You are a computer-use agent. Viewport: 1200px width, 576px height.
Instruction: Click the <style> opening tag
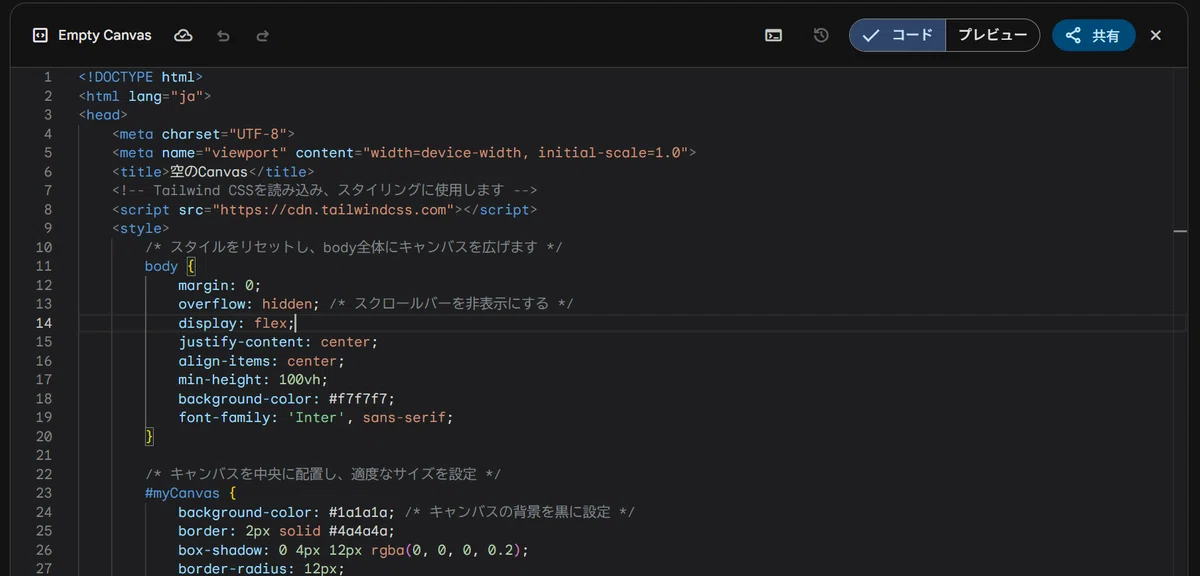[x=140, y=229]
